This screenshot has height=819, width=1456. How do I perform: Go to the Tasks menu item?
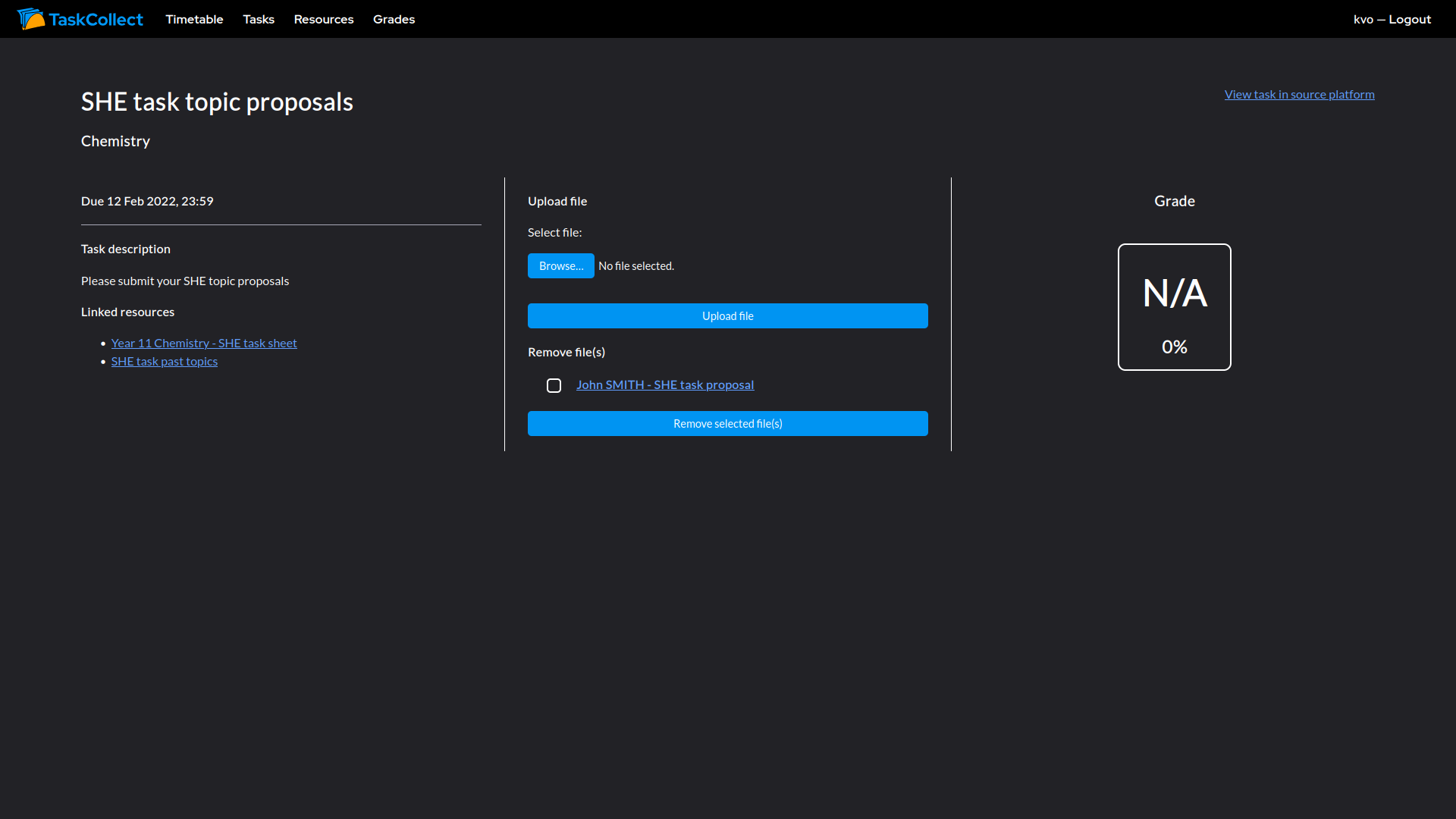click(x=259, y=20)
